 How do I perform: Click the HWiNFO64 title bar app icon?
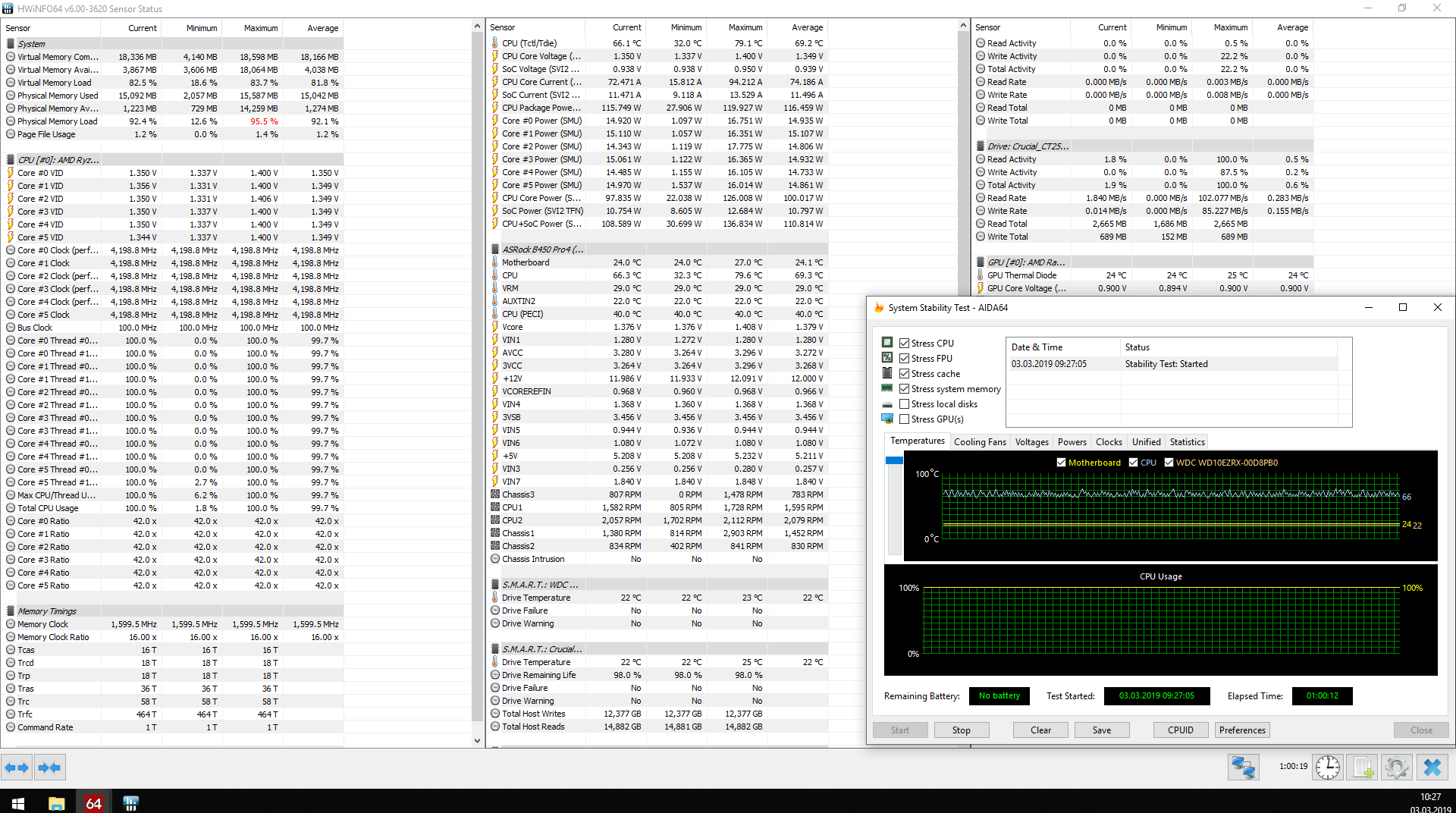point(8,8)
